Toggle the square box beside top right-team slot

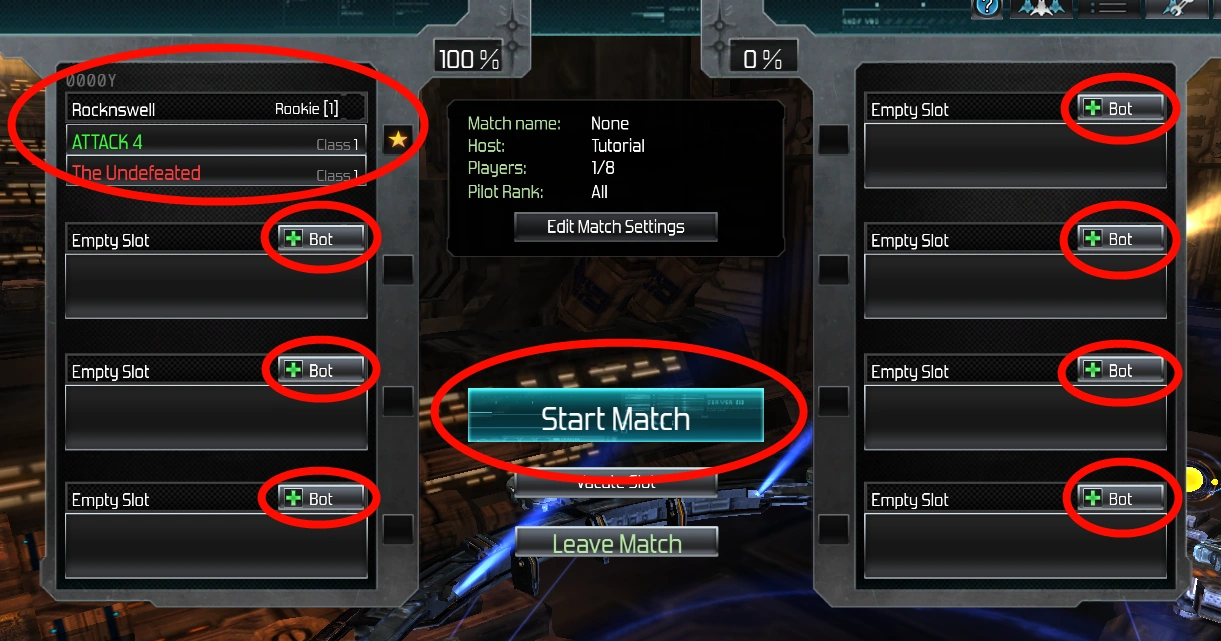tap(833, 140)
